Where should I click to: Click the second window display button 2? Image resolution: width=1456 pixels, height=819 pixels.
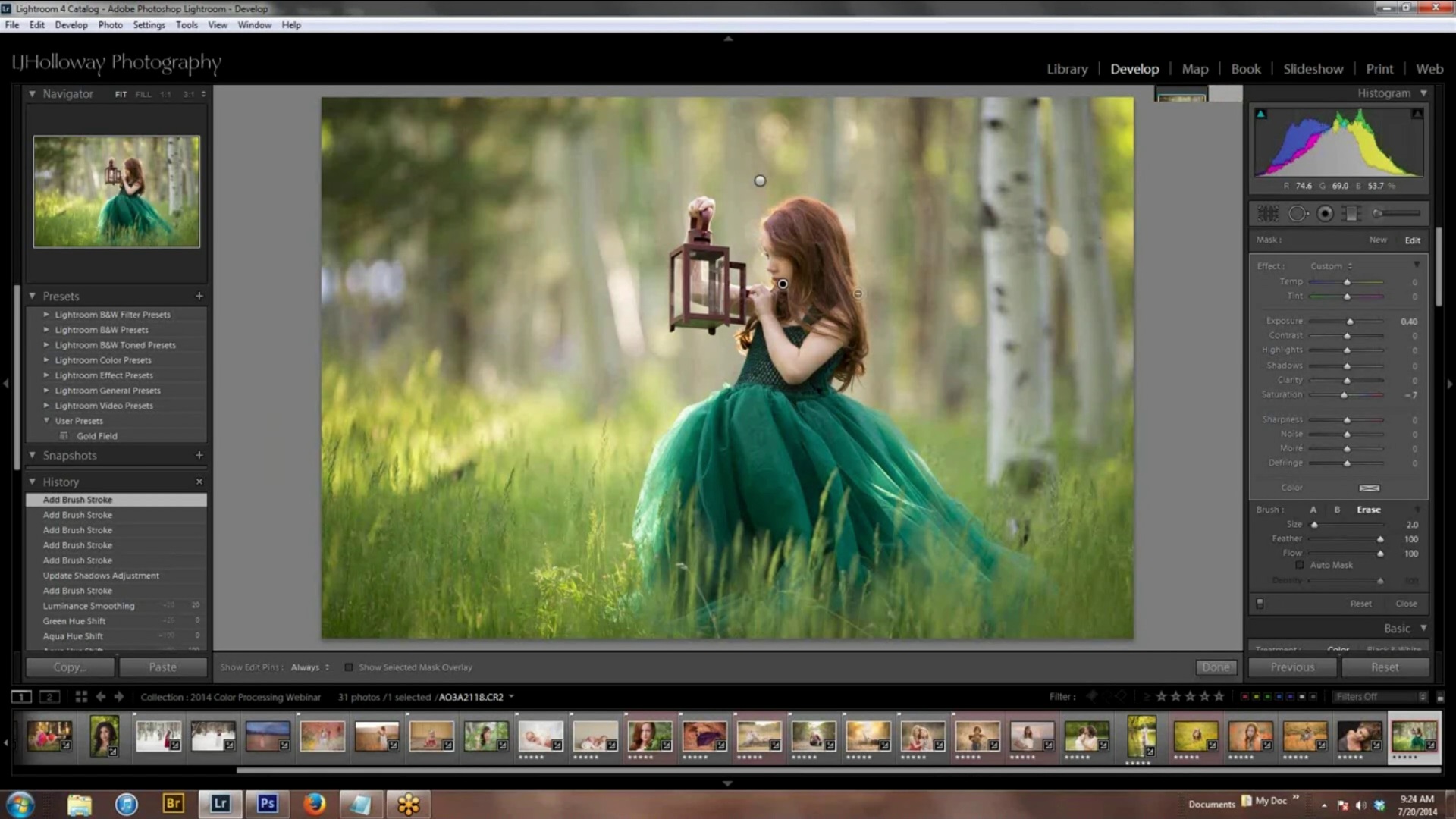pyautogui.click(x=49, y=696)
